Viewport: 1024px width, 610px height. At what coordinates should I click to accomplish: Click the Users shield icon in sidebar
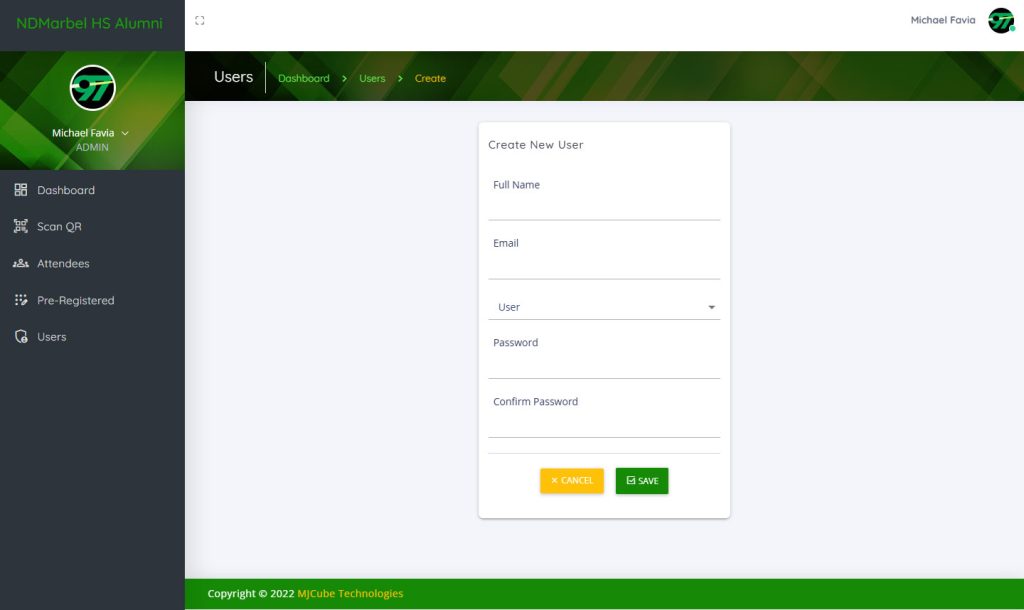(x=20, y=337)
